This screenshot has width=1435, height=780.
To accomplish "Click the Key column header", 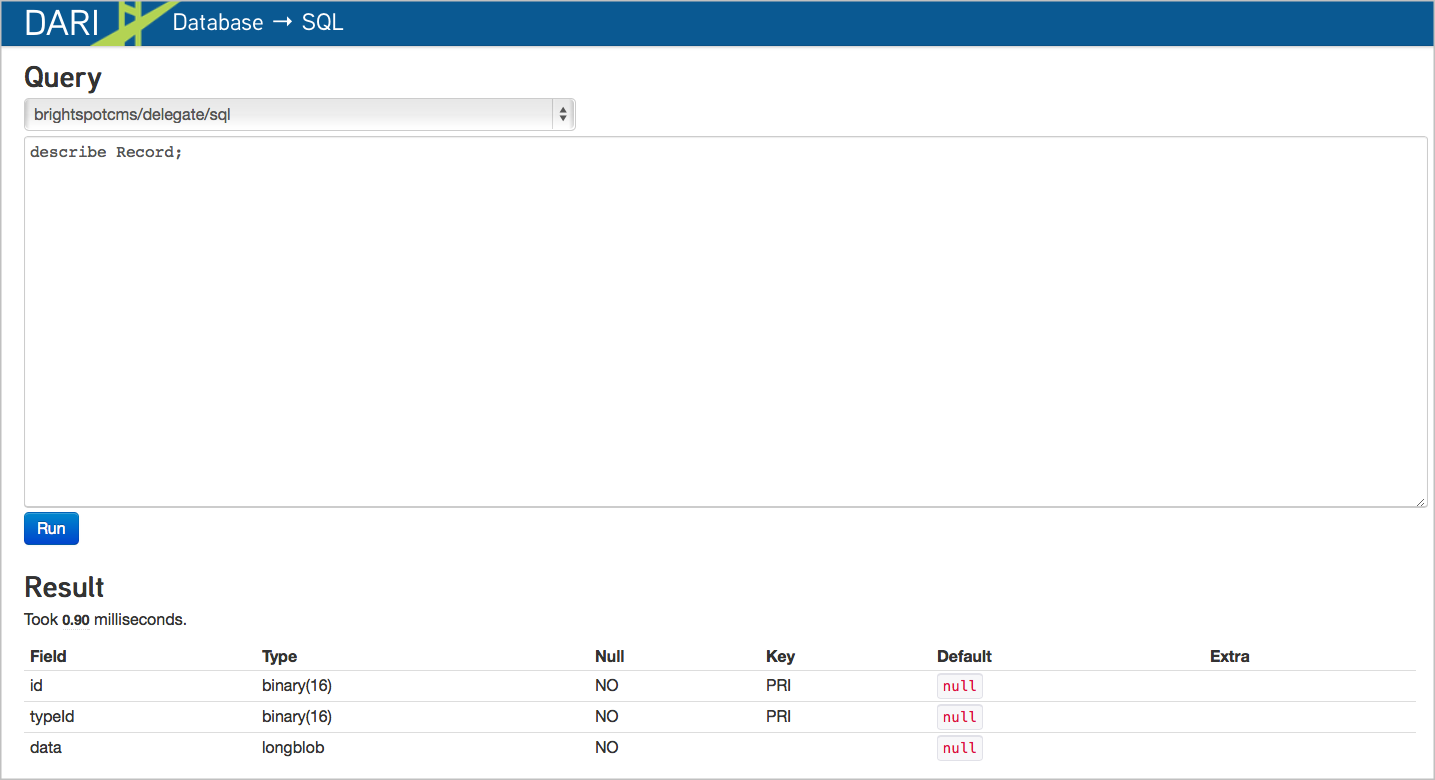I will (x=780, y=656).
